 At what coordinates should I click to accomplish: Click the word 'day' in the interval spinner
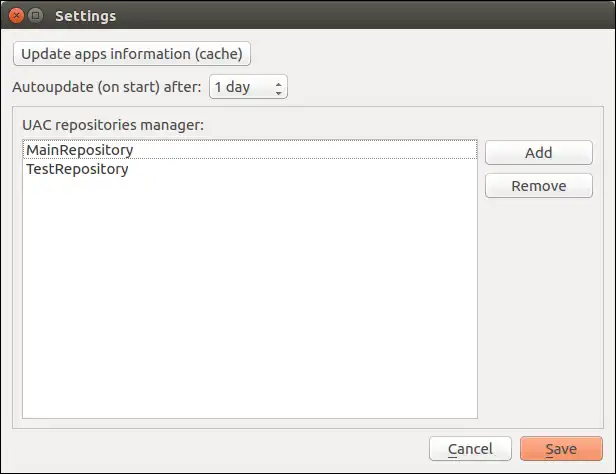click(238, 87)
